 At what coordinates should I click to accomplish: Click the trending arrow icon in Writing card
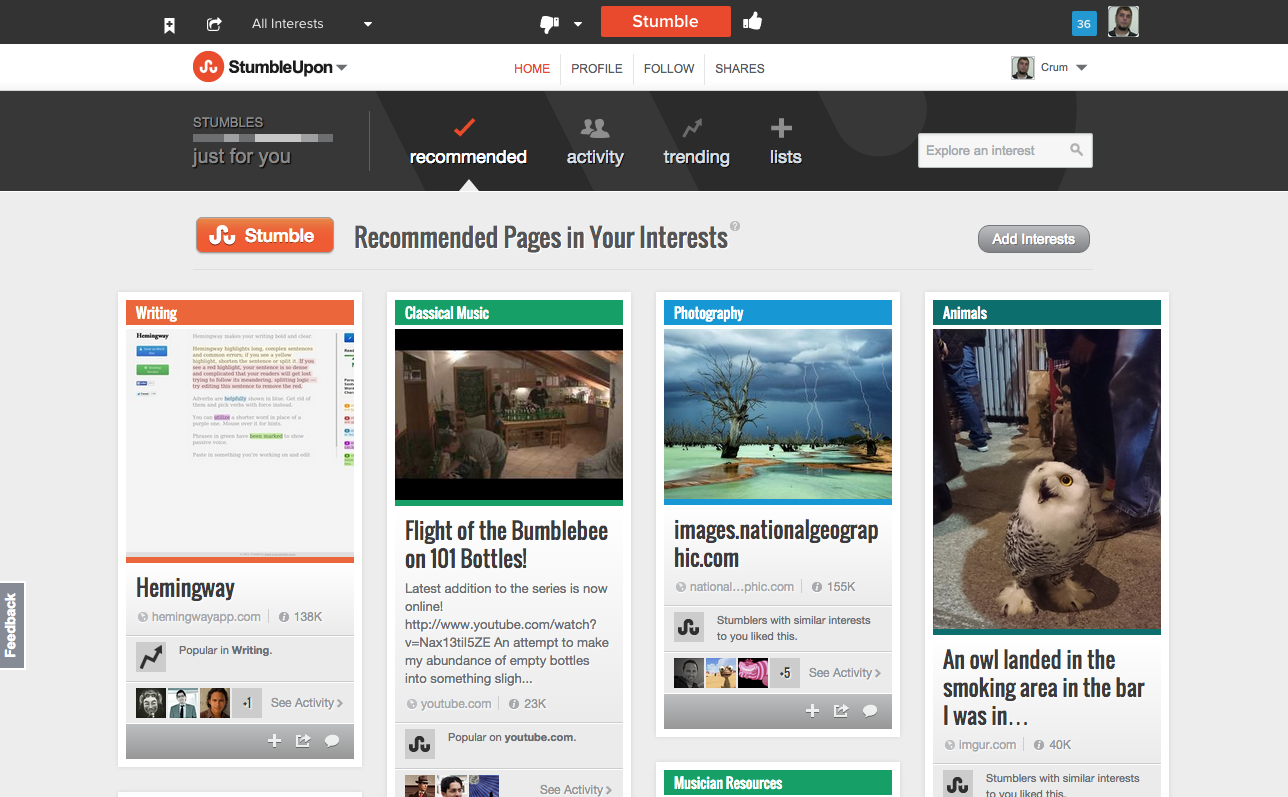[x=151, y=657]
